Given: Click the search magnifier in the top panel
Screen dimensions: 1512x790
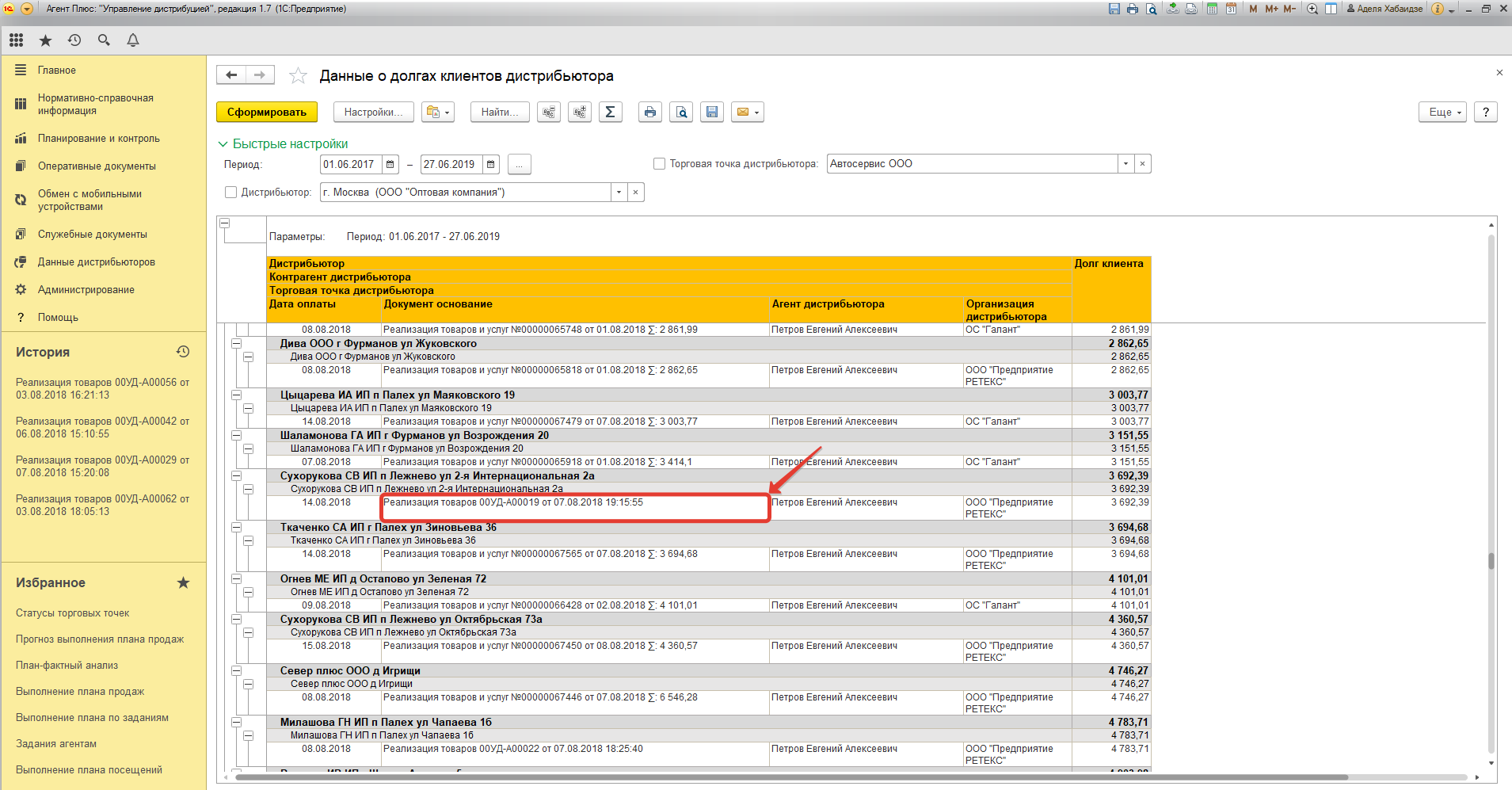Looking at the screenshot, I should (x=104, y=40).
